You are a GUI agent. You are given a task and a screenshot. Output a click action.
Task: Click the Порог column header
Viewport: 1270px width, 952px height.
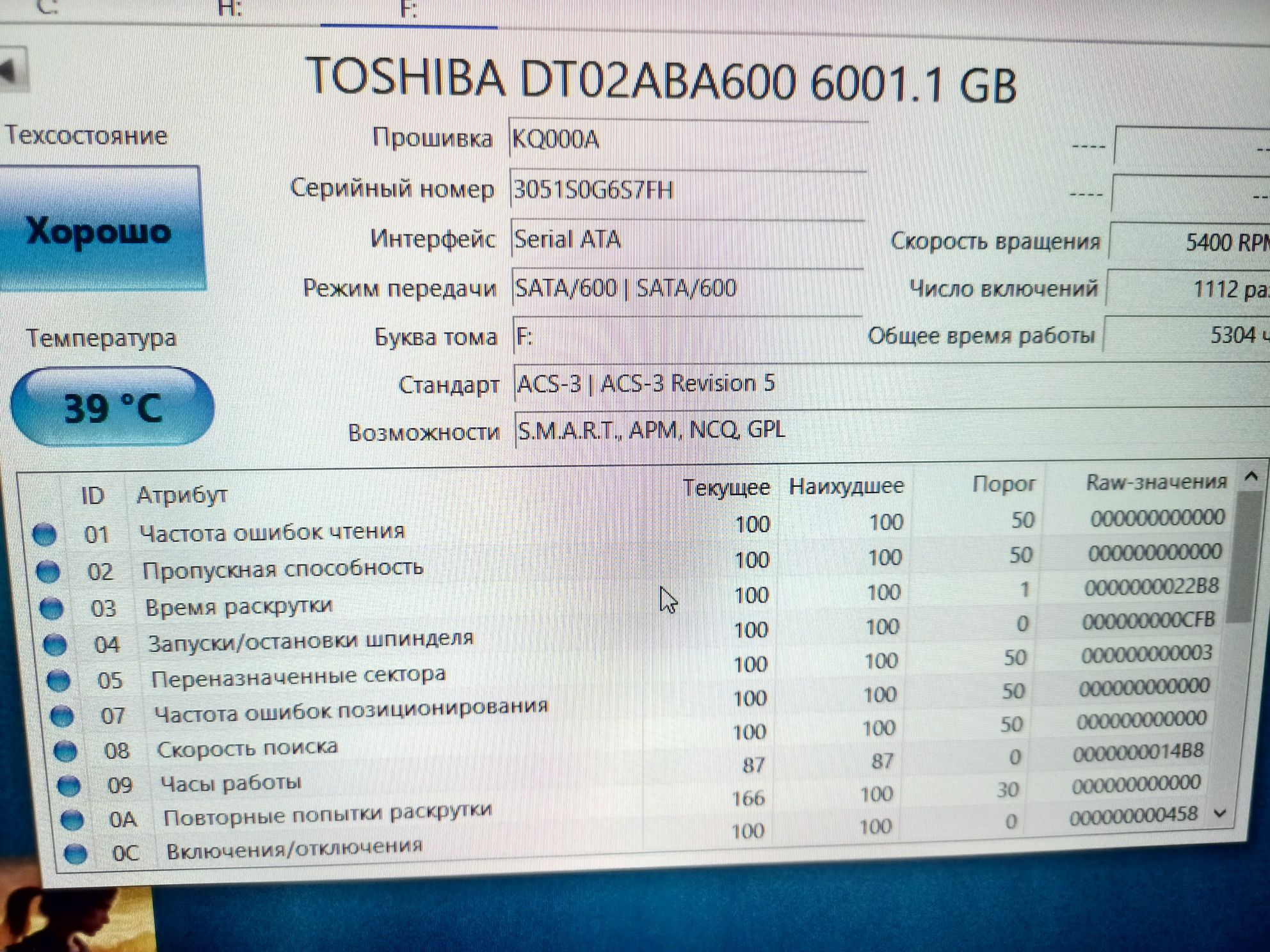click(x=1004, y=484)
